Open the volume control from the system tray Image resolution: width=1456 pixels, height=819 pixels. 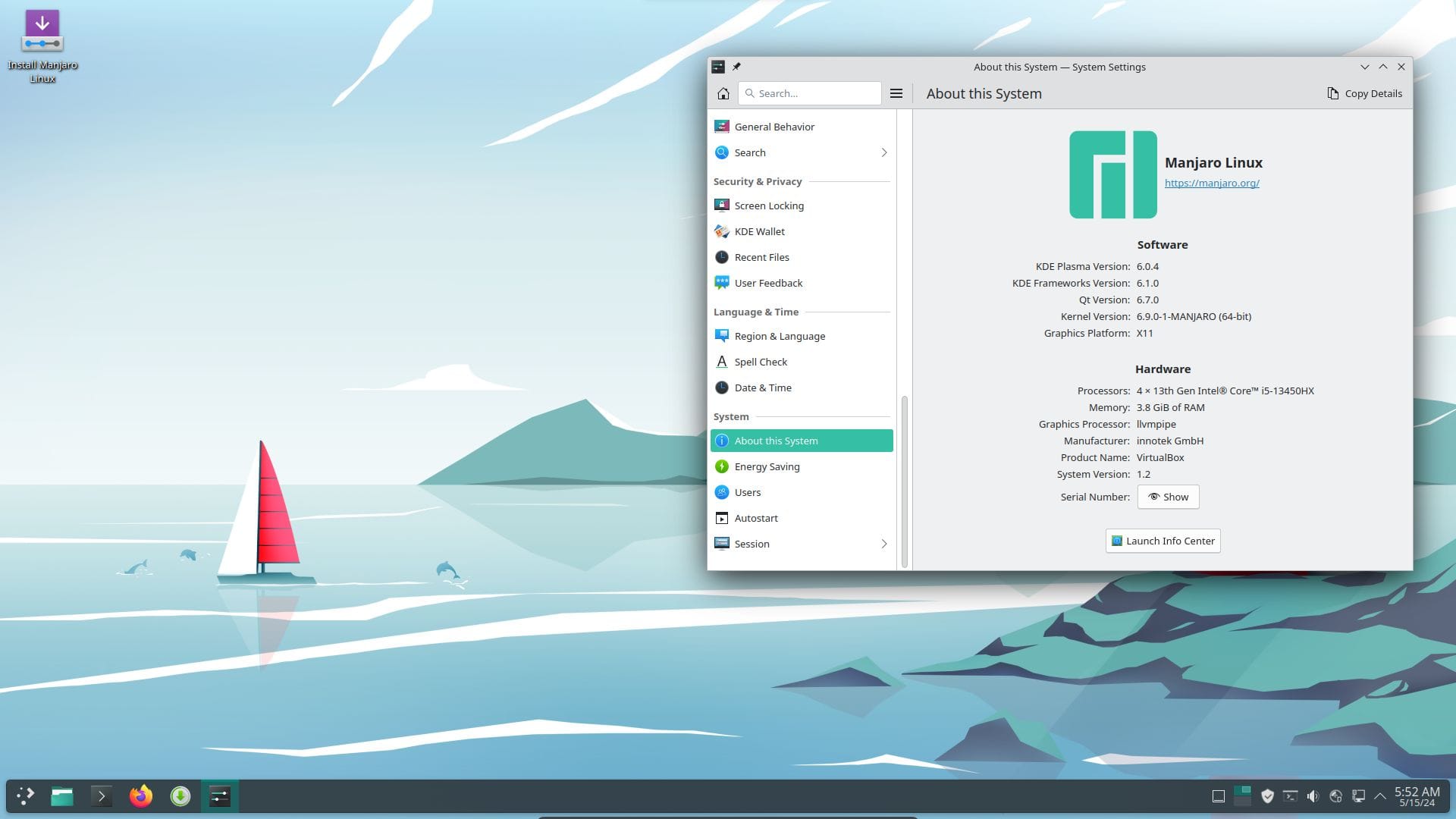(x=1313, y=796)
